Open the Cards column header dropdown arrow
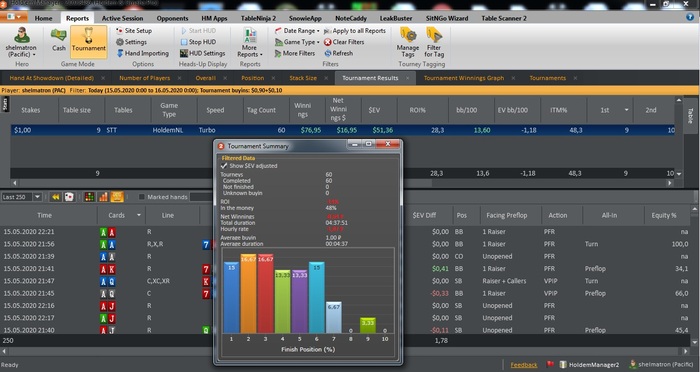Screen dimensions: 700x372 [138, 215]
